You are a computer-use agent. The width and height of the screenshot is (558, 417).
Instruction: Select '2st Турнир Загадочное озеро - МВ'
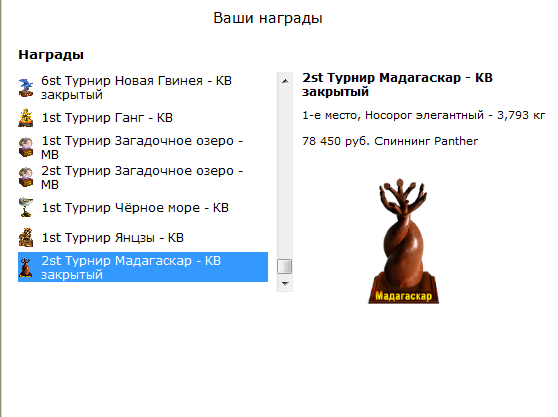tap(143, 178)
